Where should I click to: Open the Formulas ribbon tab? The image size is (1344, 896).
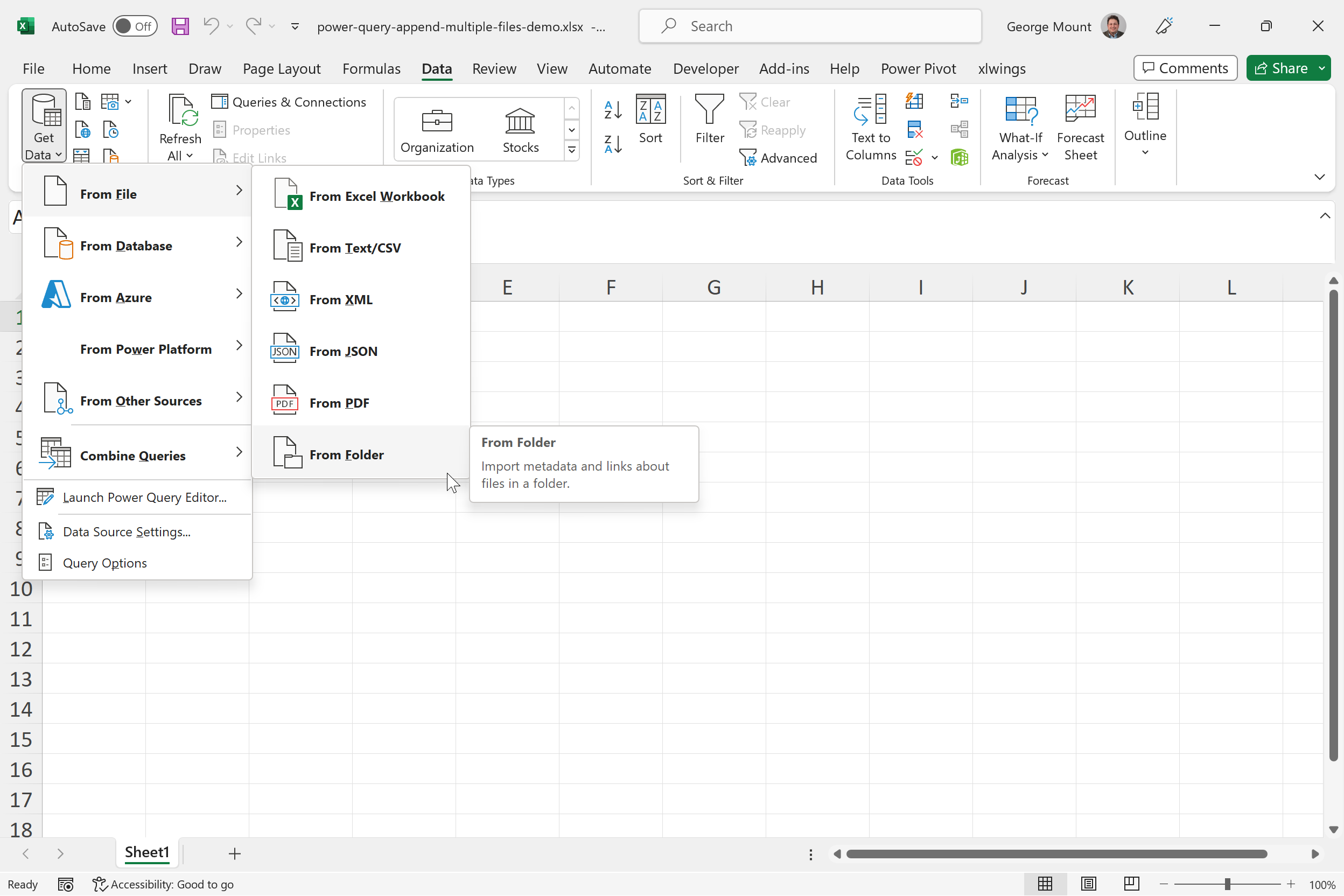pyautogui.click(x=372, y=68)
